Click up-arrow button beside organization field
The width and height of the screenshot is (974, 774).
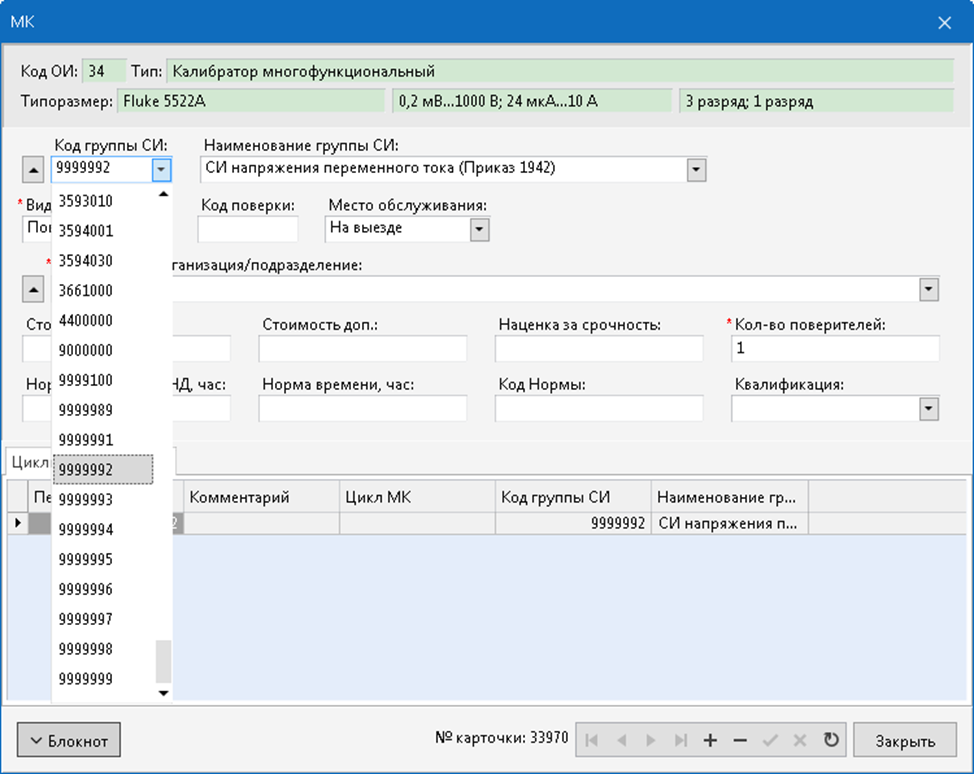[x=33, y=289]
